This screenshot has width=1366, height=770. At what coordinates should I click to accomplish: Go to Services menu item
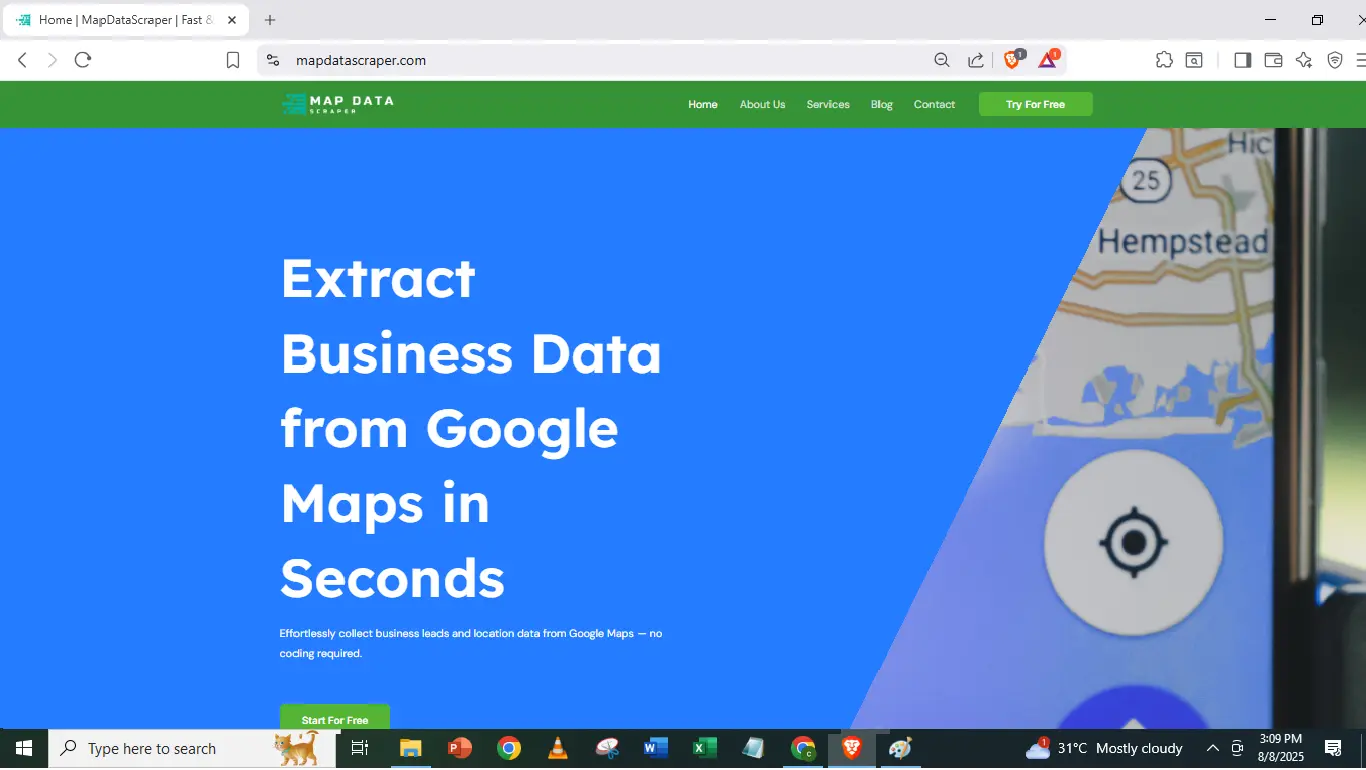(x=828, y=104)
